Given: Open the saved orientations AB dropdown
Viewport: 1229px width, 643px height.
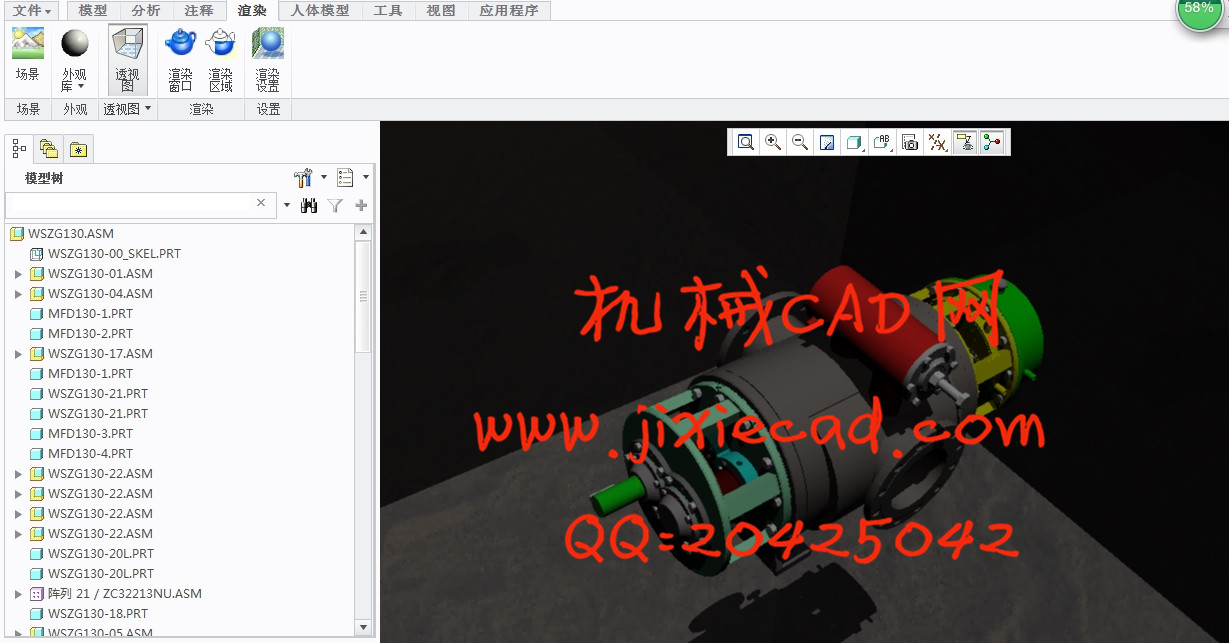Looking at the screenshot, I should tap(882, 143).
